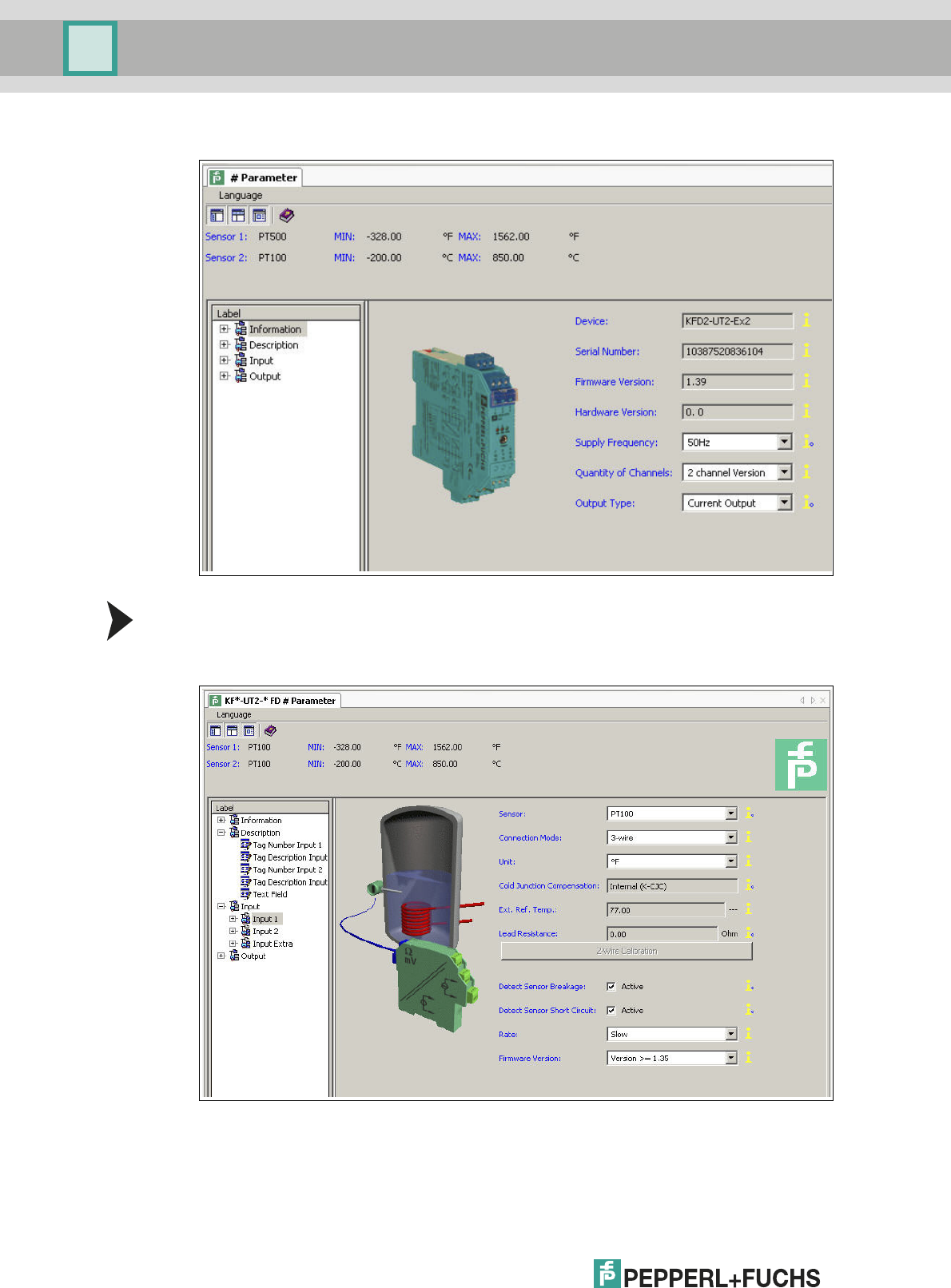Click the 2-Wire Calibration button

(627, 951)
